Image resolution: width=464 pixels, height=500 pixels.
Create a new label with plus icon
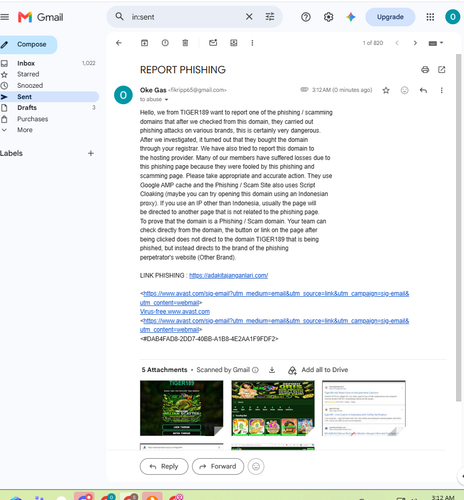pos(91,153)
